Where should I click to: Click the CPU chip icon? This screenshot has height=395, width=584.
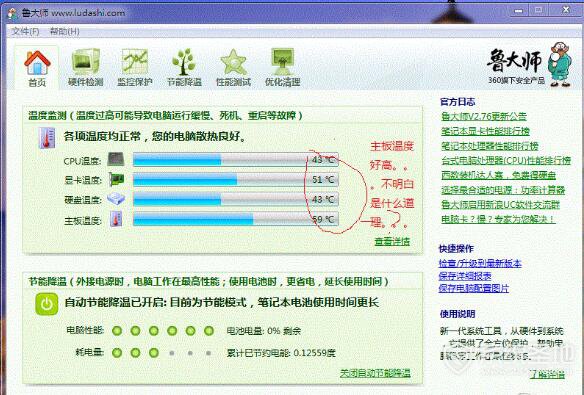tap(116, 159)
